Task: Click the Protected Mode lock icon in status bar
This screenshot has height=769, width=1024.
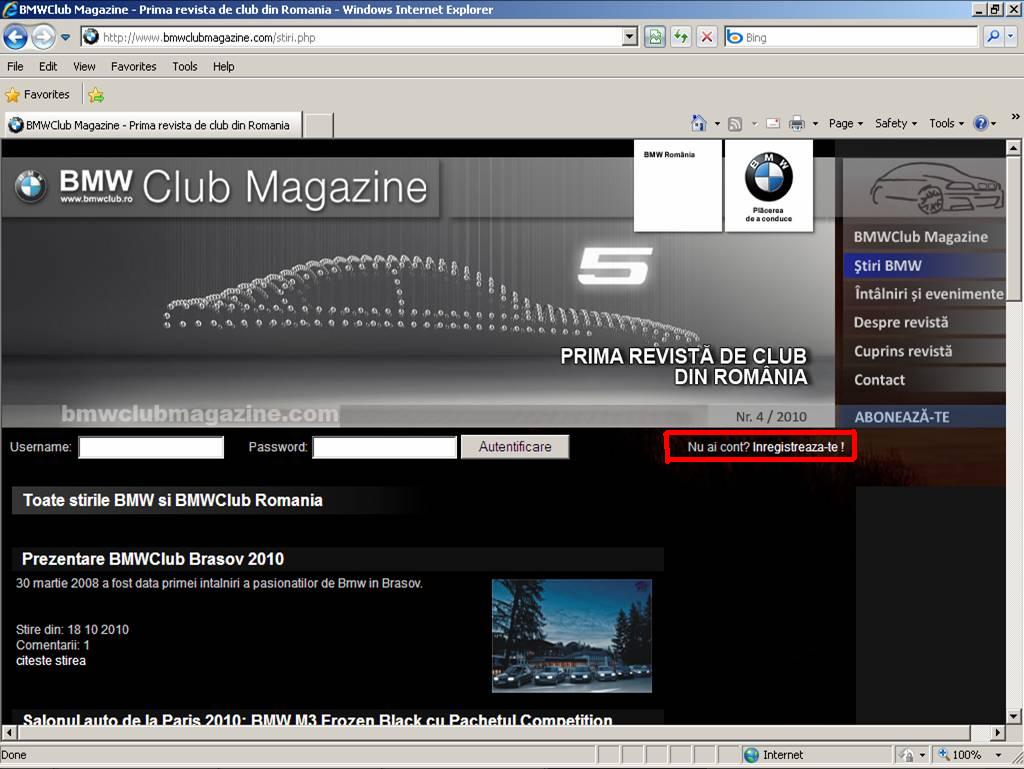Action: pyautogui.click(x=906, y=755)
